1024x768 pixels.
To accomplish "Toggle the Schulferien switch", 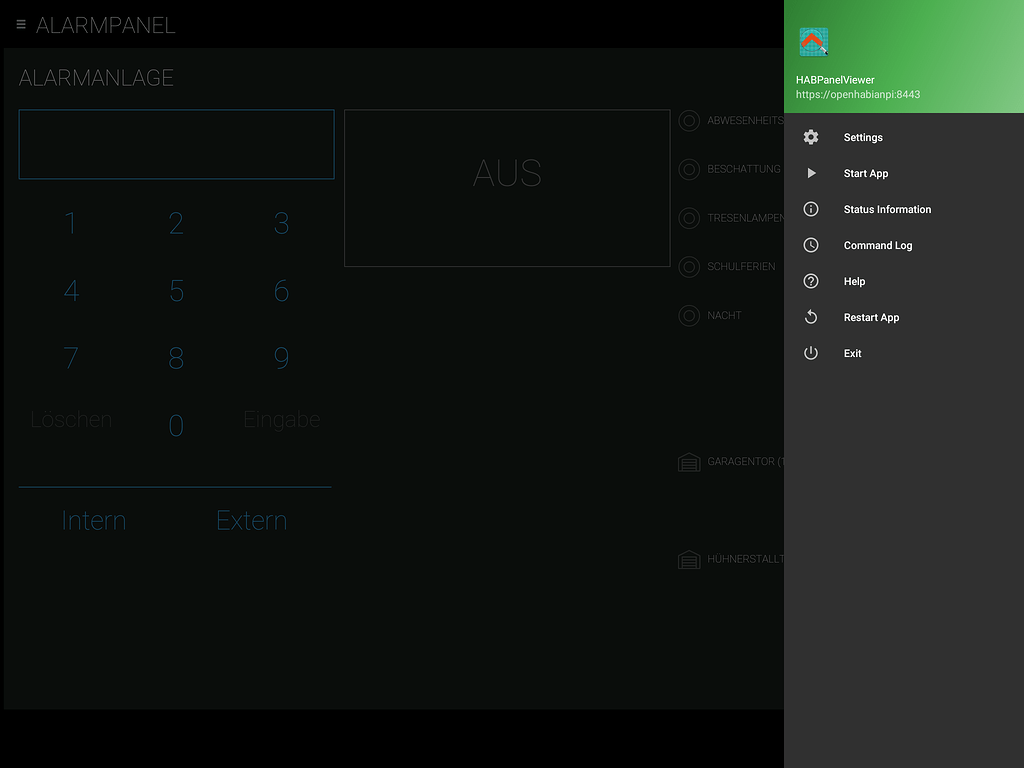I will click(x=689, y=266).
